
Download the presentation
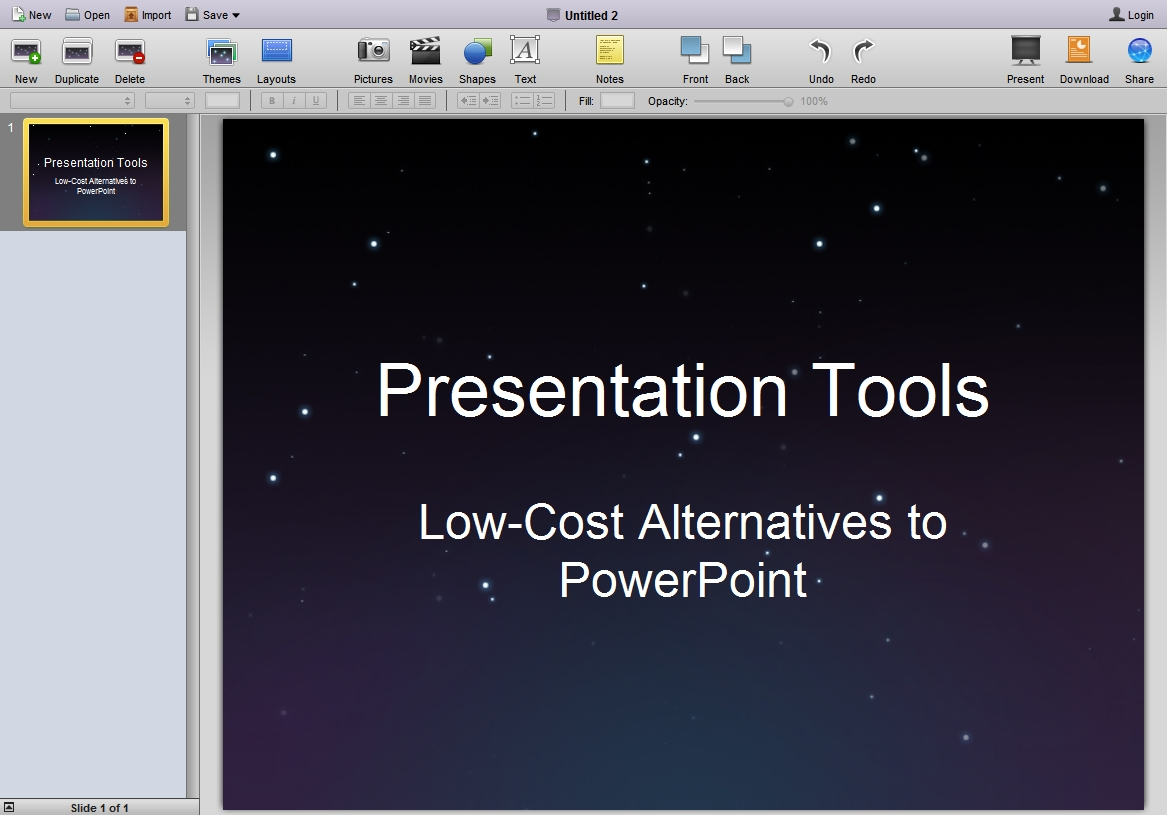coord(1084,60)
